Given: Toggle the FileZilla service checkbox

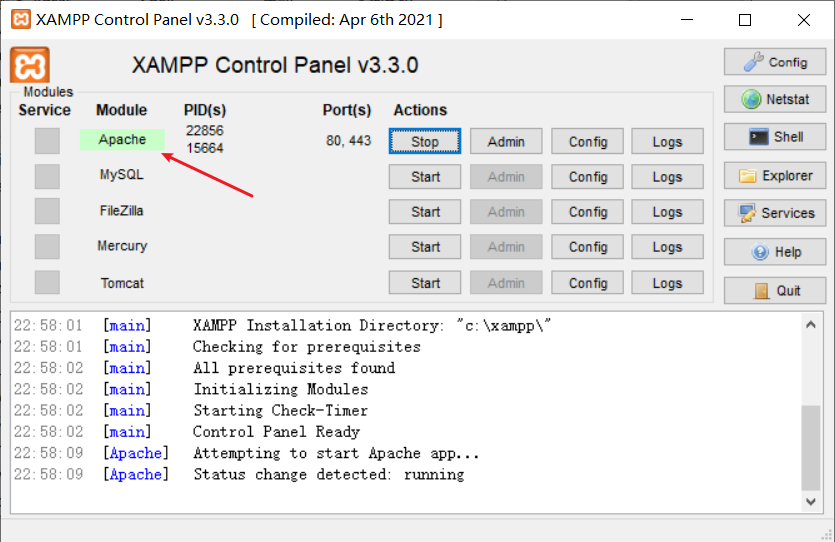Looking at the screenshot, I should (47, 211).
